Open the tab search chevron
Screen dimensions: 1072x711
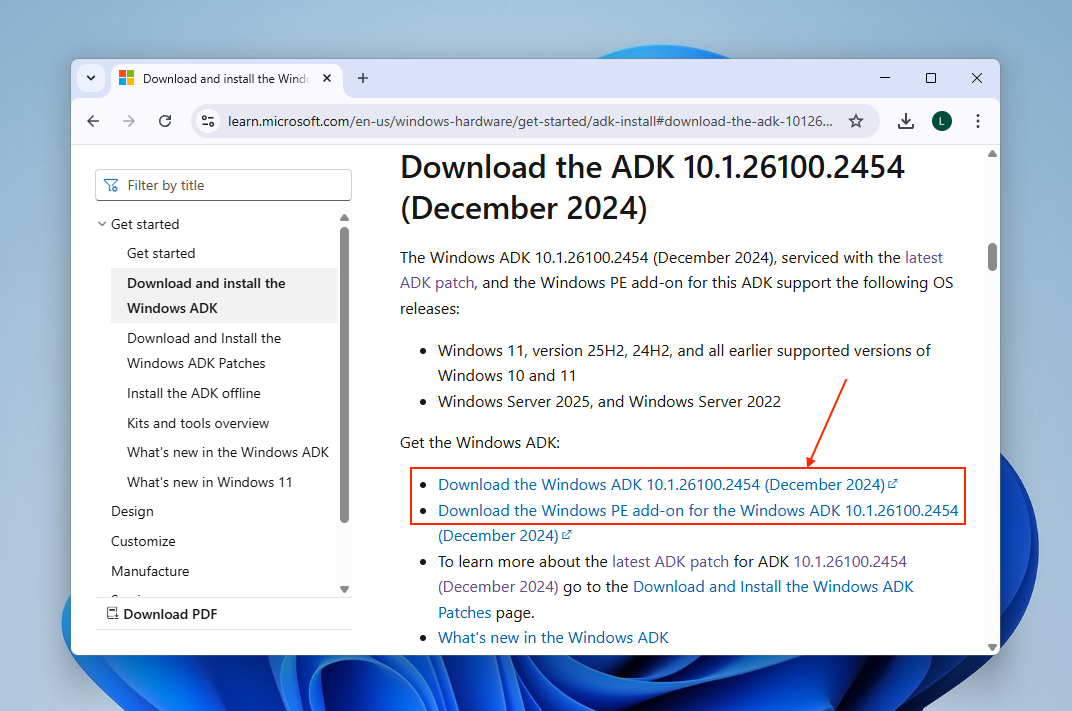pos(91,78)
